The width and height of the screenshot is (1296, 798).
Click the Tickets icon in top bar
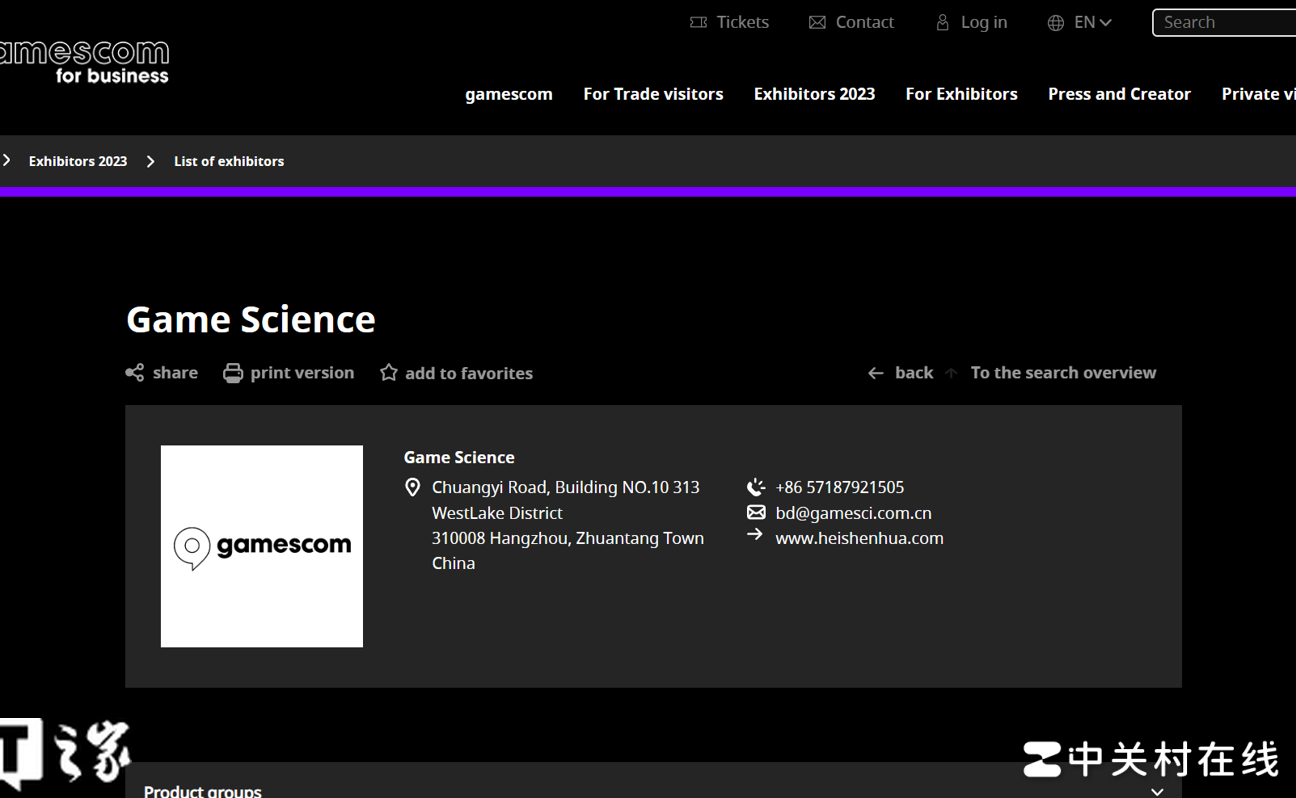[698, 22]
